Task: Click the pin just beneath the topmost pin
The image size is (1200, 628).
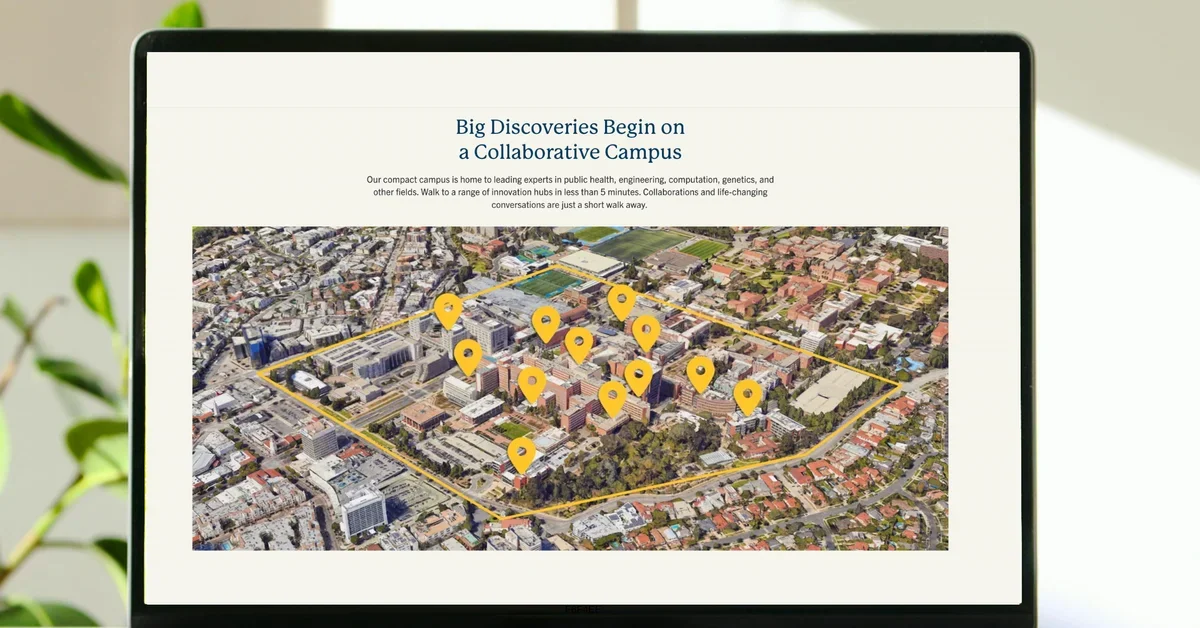Action: point(646,332)
